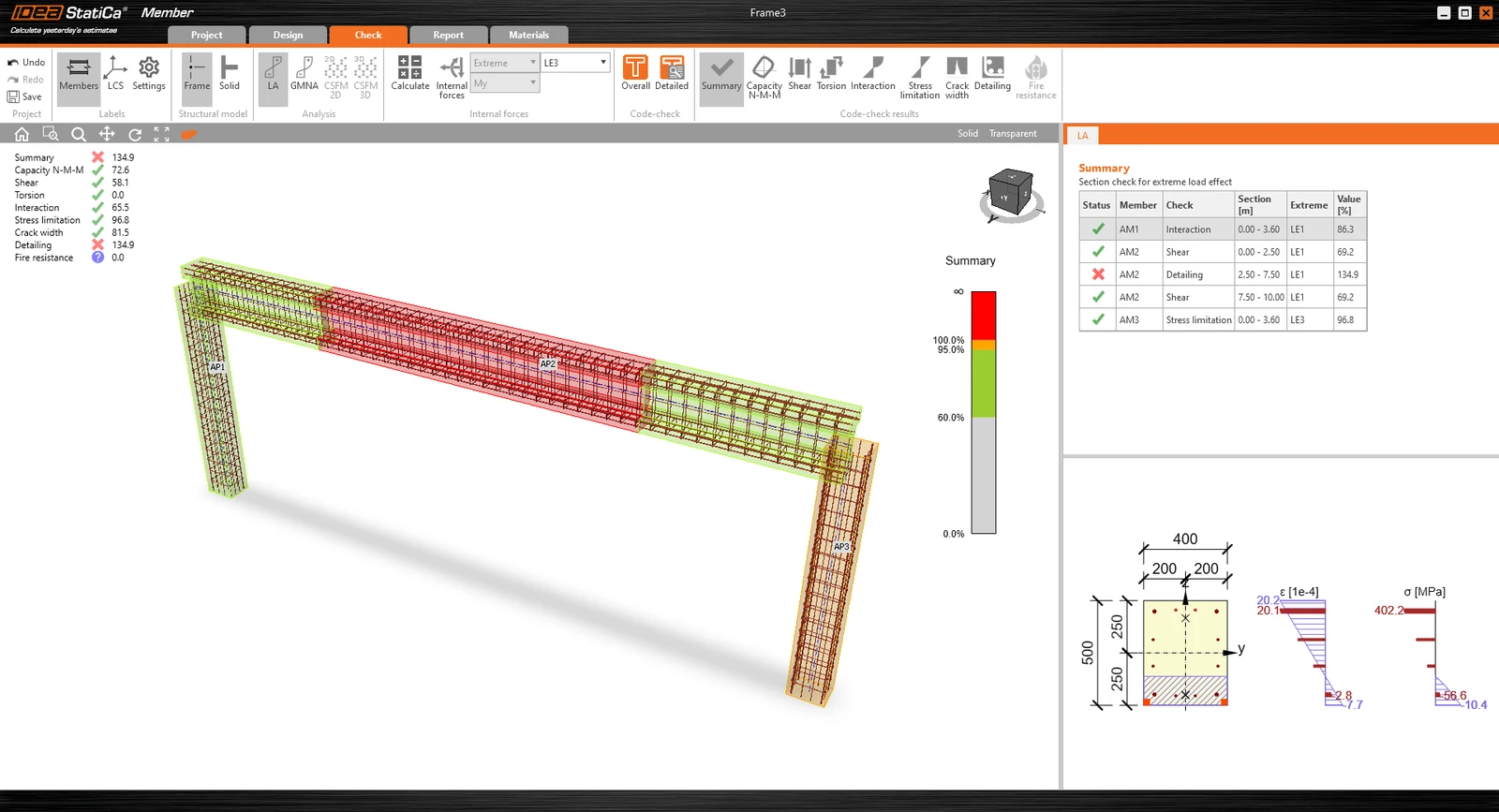Image resolution: width=1499 pixels, height=812 pixels.
Task: Expand the My internal force dropdown
Action: (x=504, y=83)
